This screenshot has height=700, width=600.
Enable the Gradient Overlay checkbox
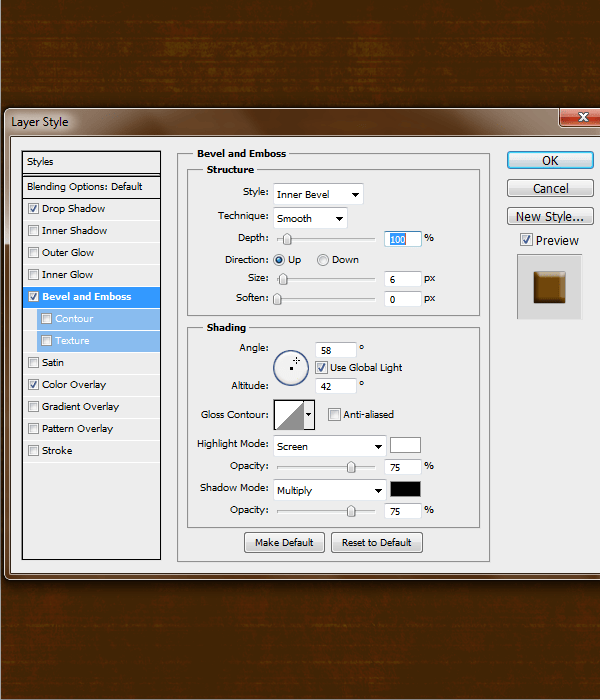point(33,406)
